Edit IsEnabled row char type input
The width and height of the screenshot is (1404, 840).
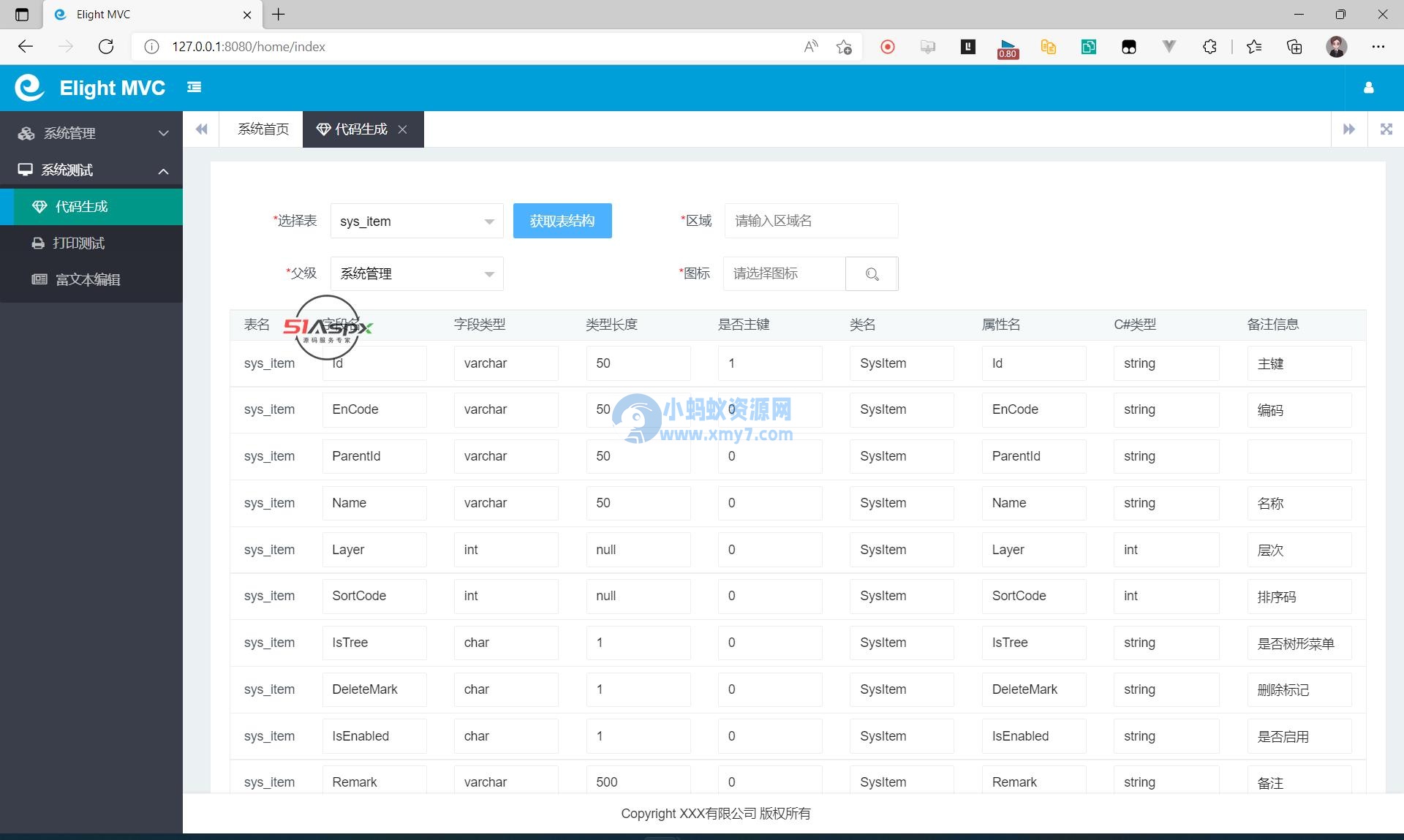click(x=505, y=736)
